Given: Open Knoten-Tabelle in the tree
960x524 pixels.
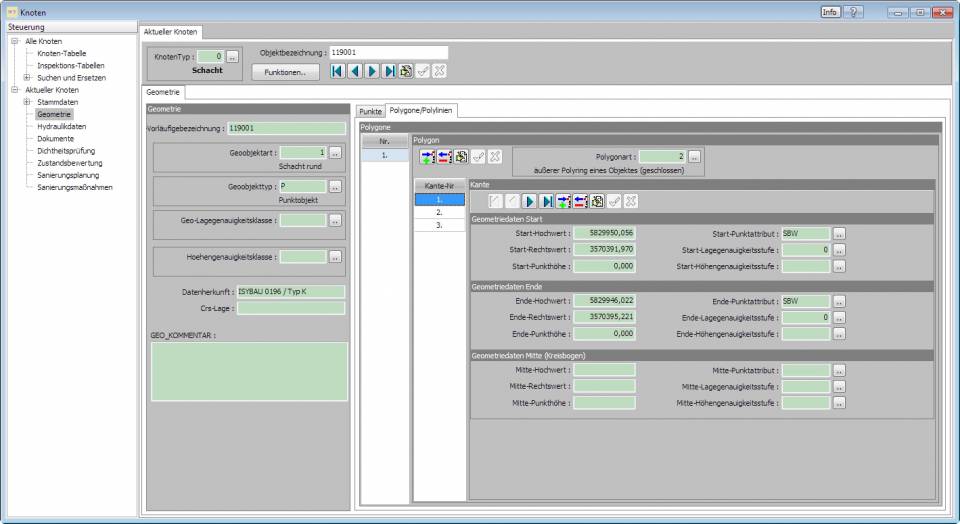Looking at the screenshot, I should [61, 53].
